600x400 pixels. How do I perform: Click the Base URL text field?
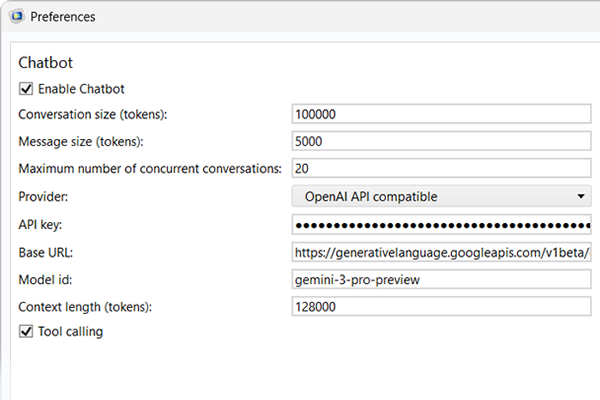pyautogui.click(x=442, y=252)
